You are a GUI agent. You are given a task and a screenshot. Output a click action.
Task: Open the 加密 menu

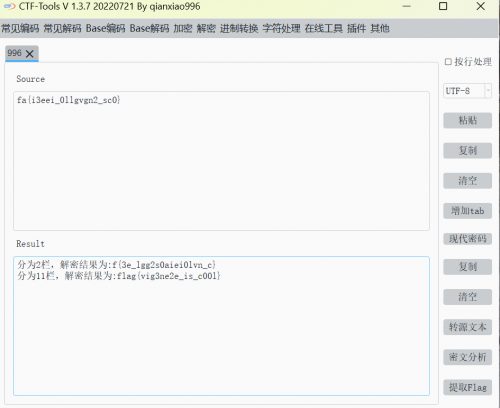click(x=183, y=28)
